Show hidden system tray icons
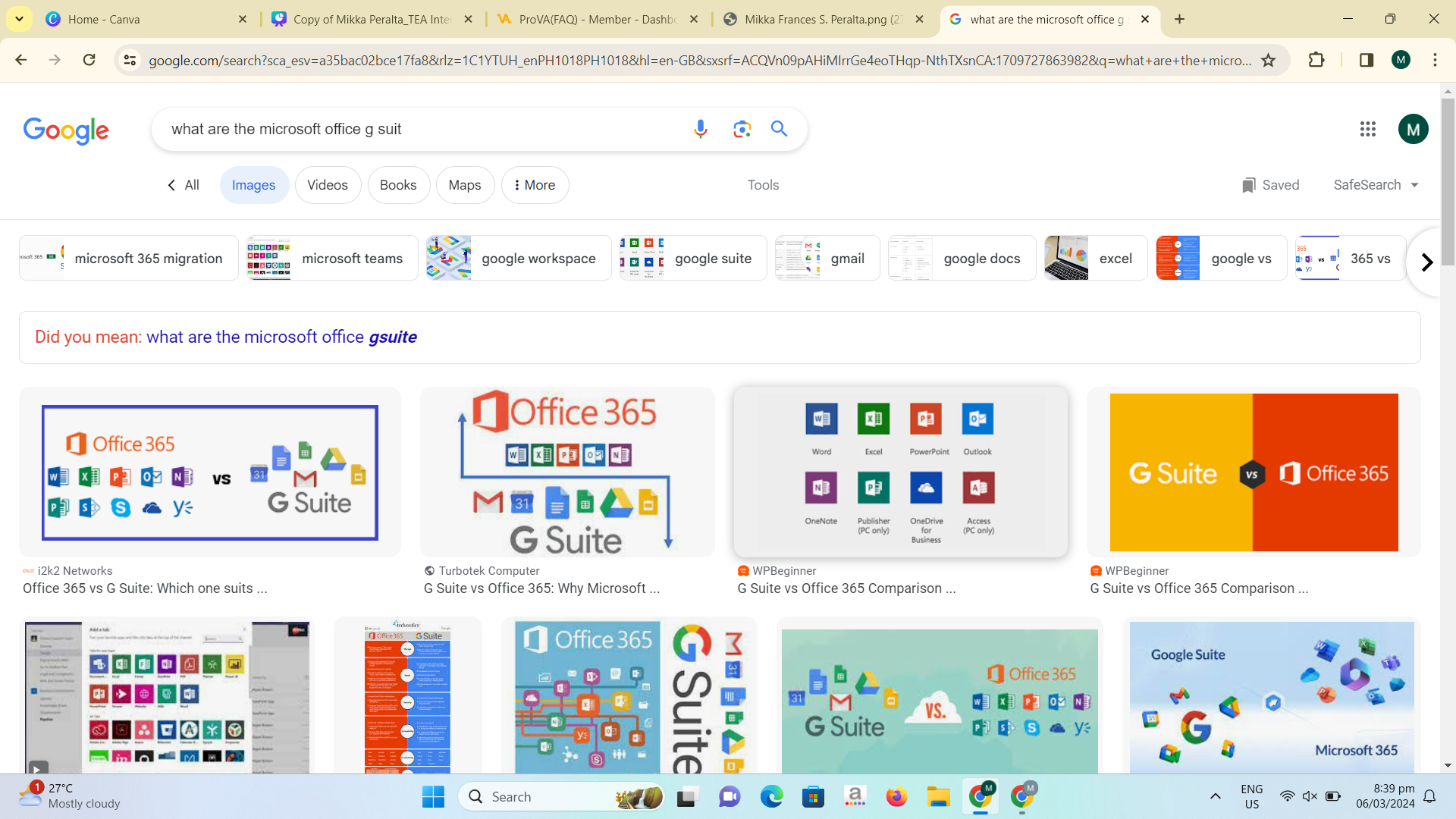 [x=1215, y=796]
